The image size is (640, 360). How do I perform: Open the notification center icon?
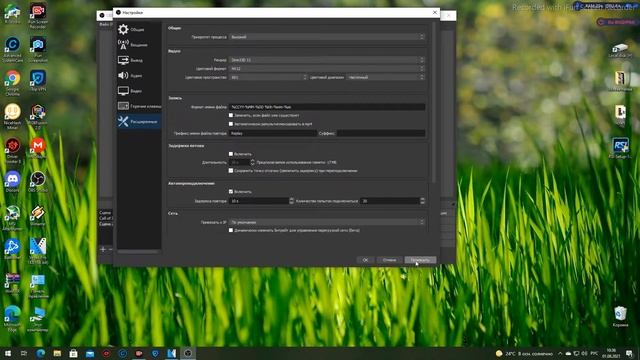[629, 353]
